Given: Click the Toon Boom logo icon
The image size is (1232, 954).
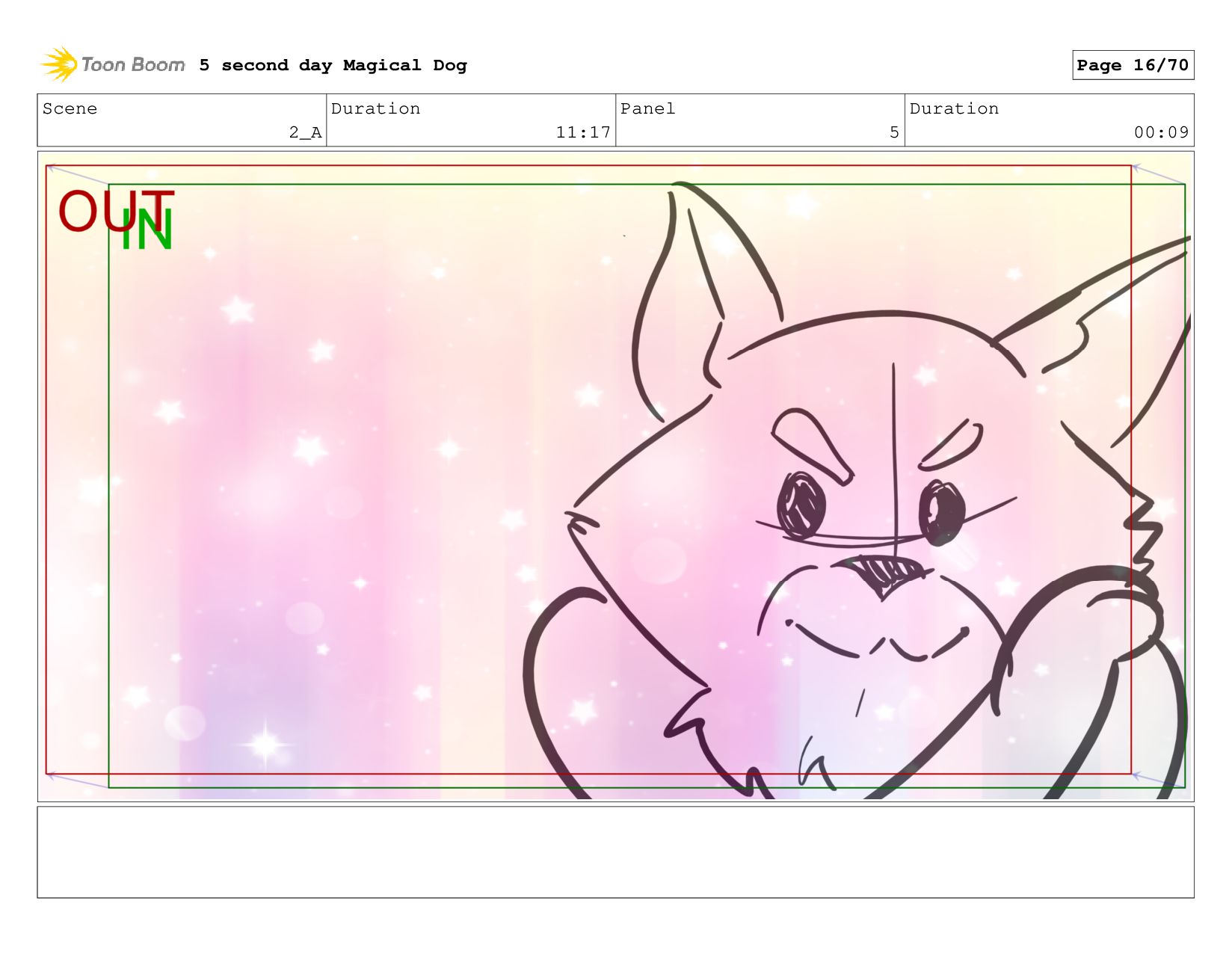Looking at the screenshot, I should point(59,64).
